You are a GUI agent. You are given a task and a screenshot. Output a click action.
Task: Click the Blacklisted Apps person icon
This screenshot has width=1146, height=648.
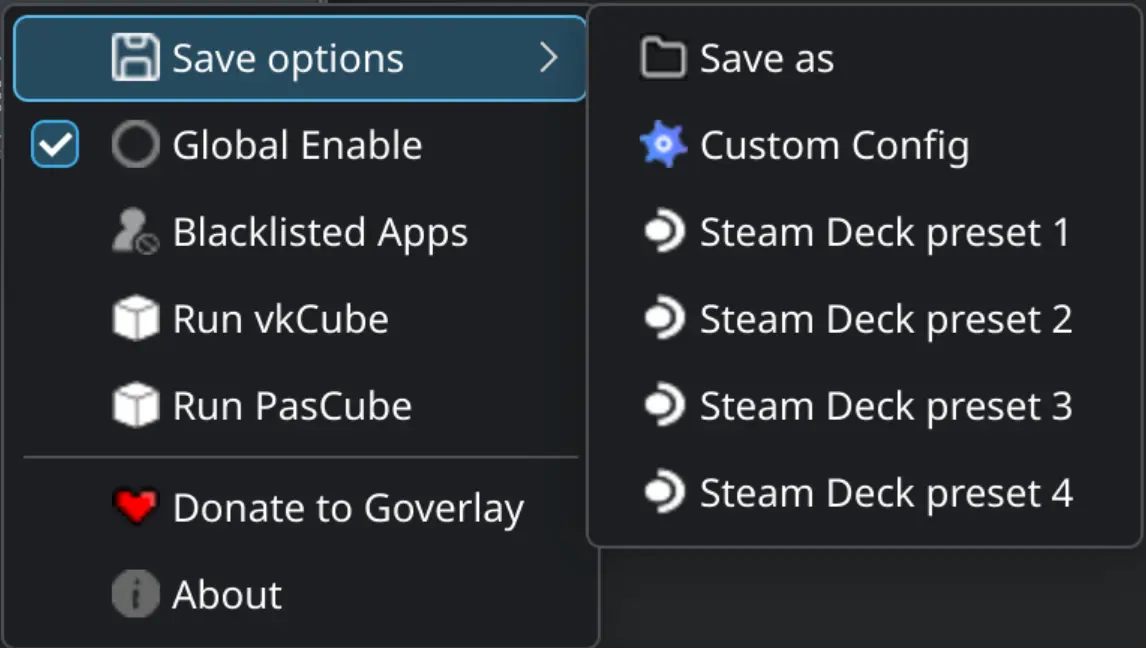(135, 233)
